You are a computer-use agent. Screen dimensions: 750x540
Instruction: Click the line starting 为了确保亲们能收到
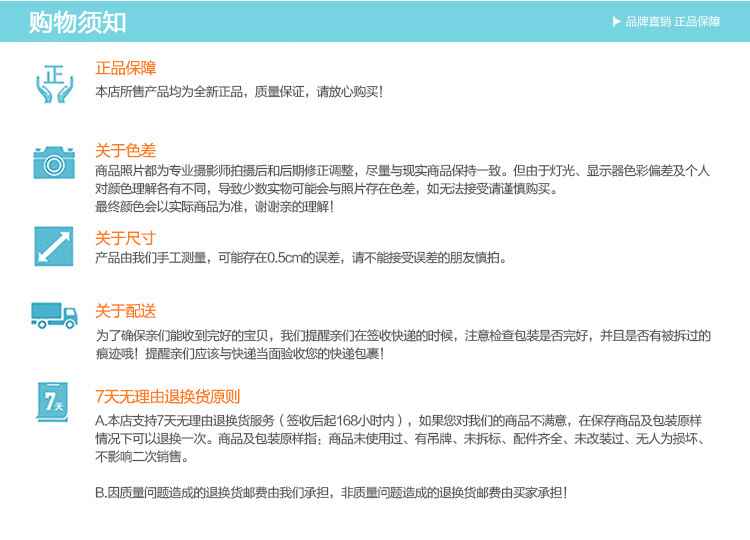pos(403,336)
